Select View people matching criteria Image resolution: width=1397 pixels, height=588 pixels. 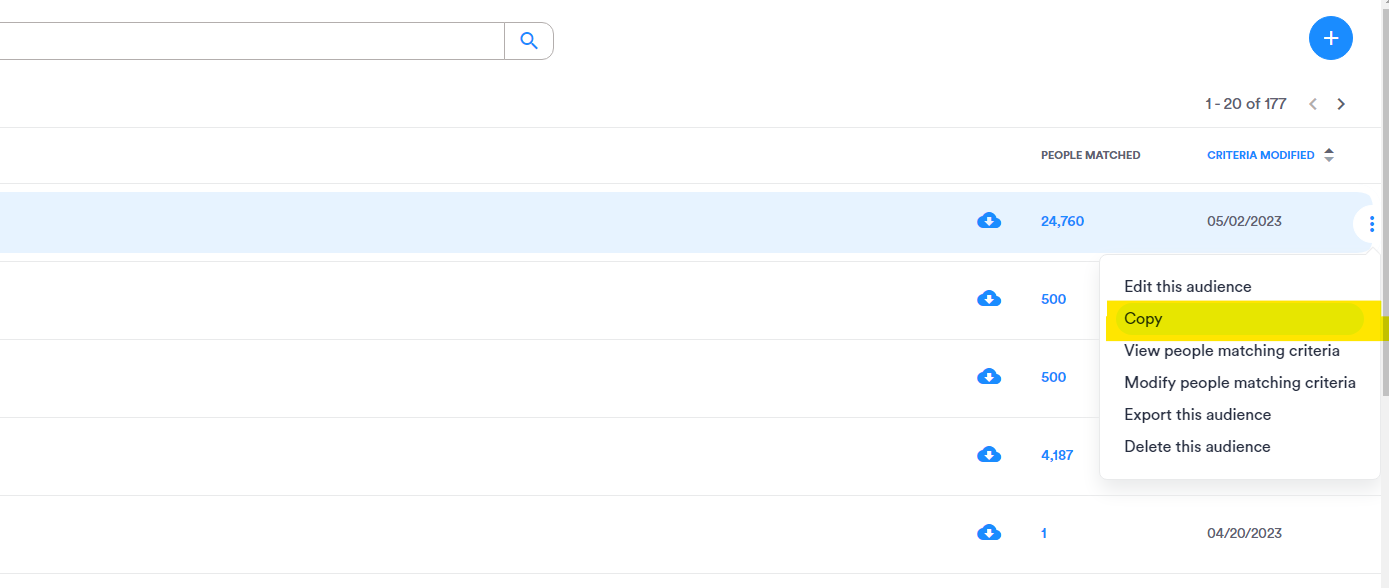1231,351
